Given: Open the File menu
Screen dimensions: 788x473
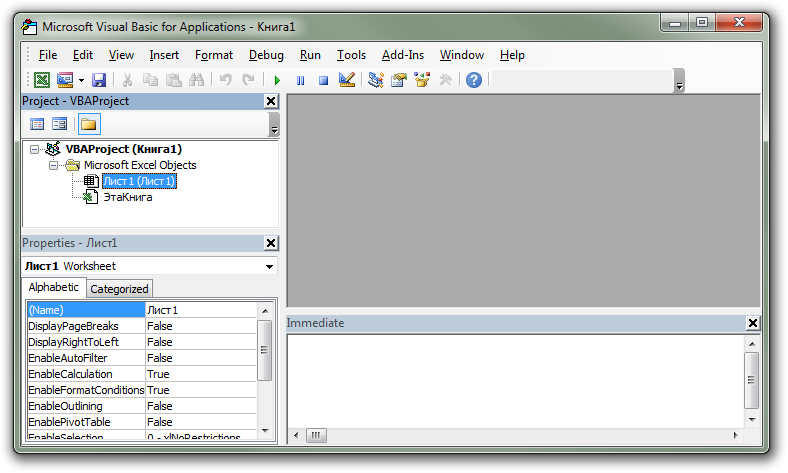Looking at the screenshot, I should tap(48, 55).
